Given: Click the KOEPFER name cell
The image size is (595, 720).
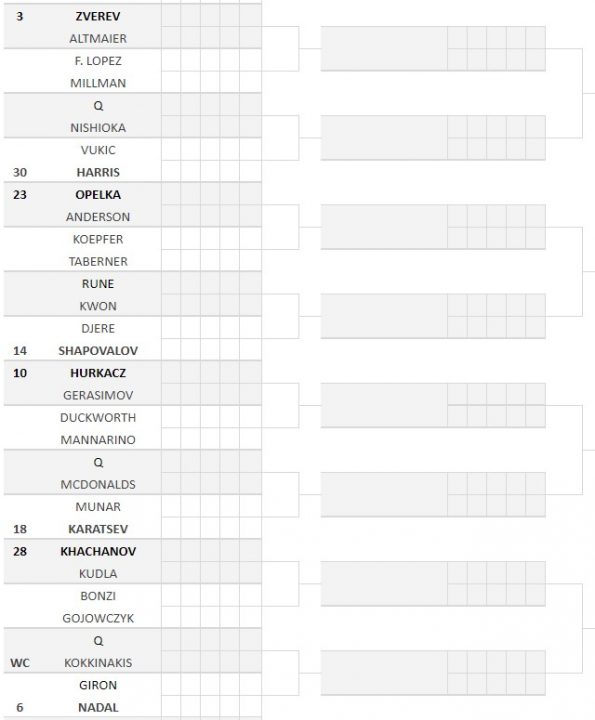Looking at the screenshot, I should pos(98,239).
